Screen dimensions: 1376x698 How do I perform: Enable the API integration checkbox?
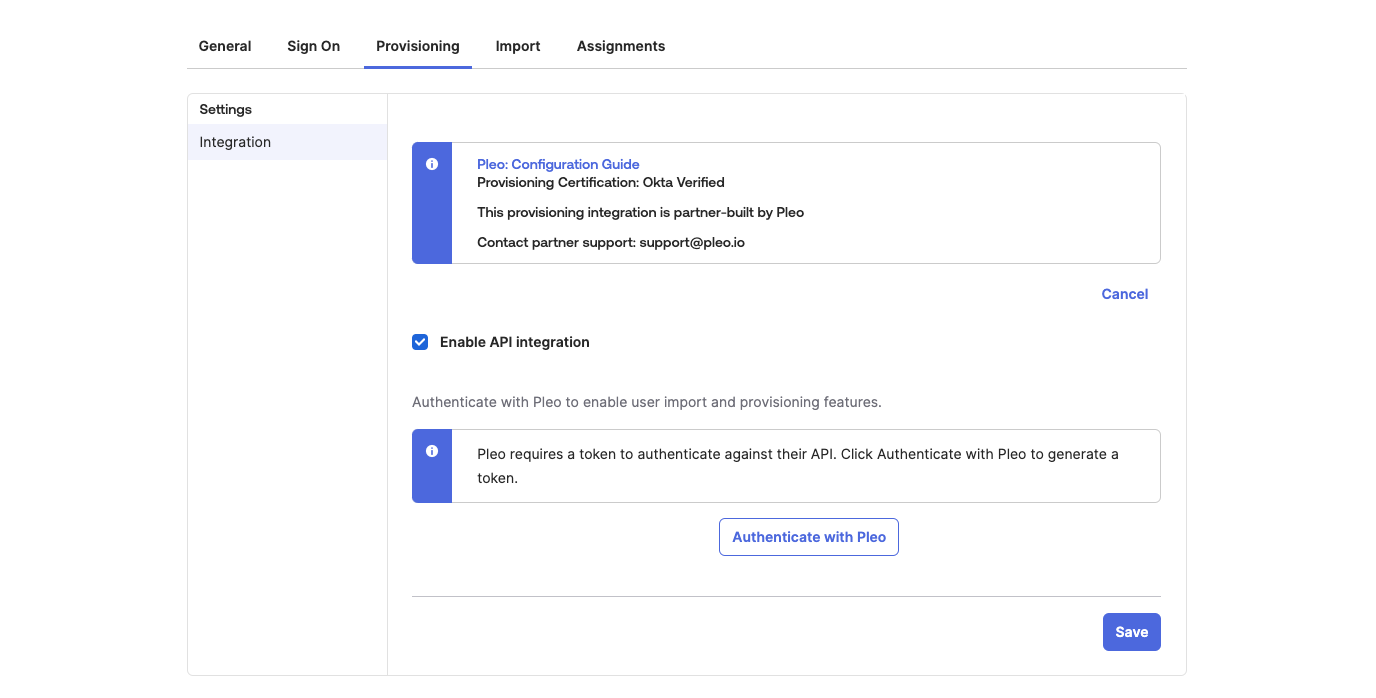(420, 341)
